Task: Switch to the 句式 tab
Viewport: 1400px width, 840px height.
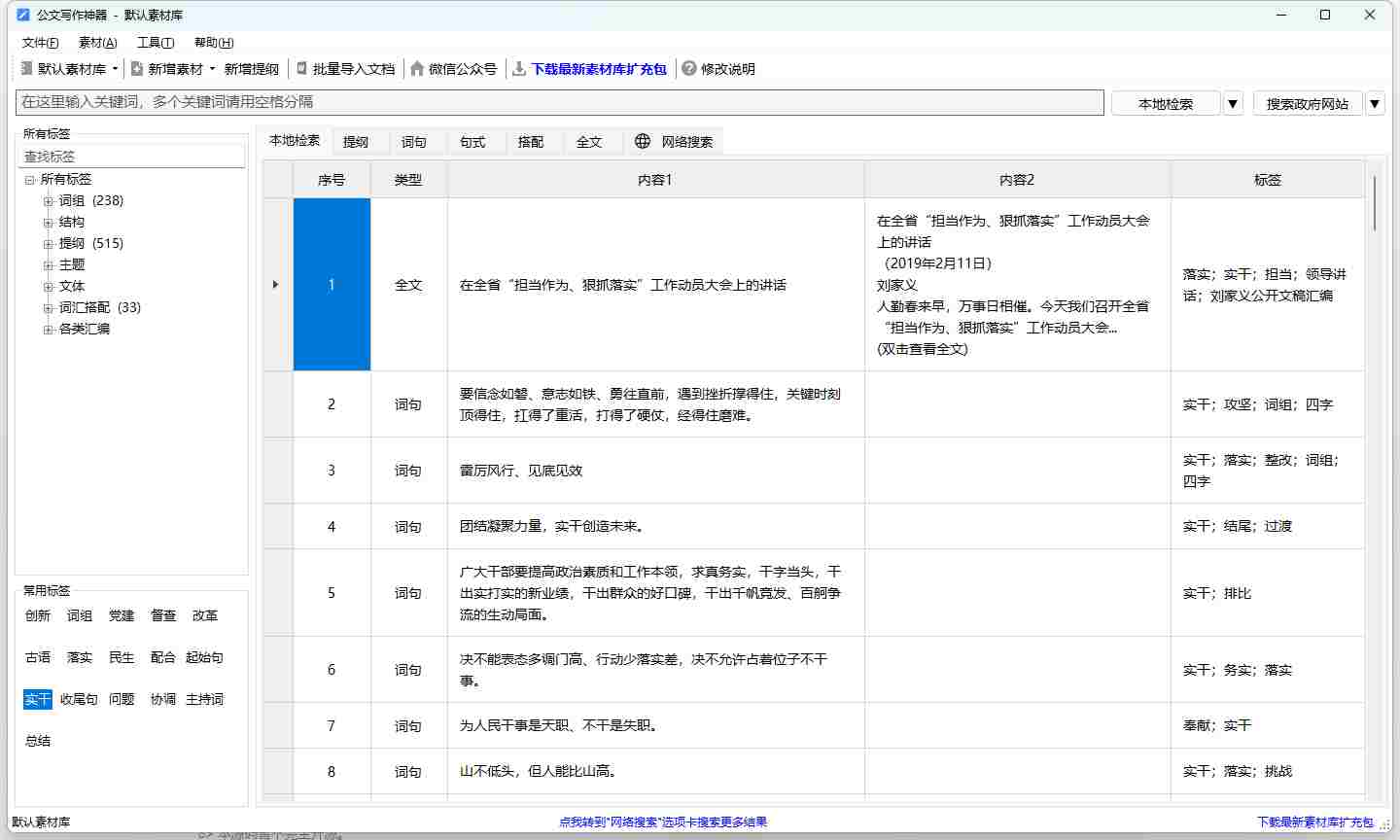Action: (472, 142)
